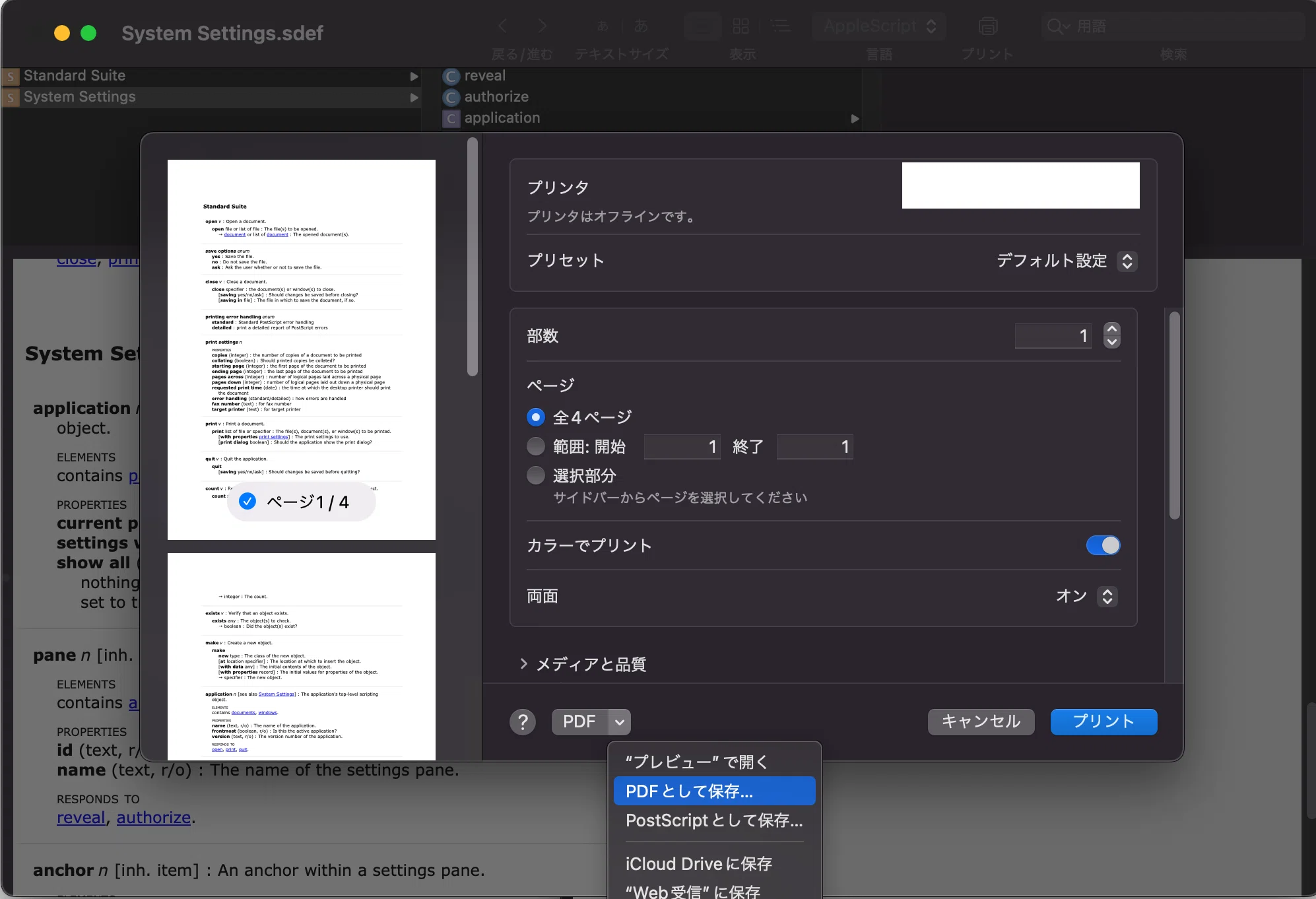Click the smaller text size icon
Viewport: 1316px width, 899px height.
[x=602, y=26]
